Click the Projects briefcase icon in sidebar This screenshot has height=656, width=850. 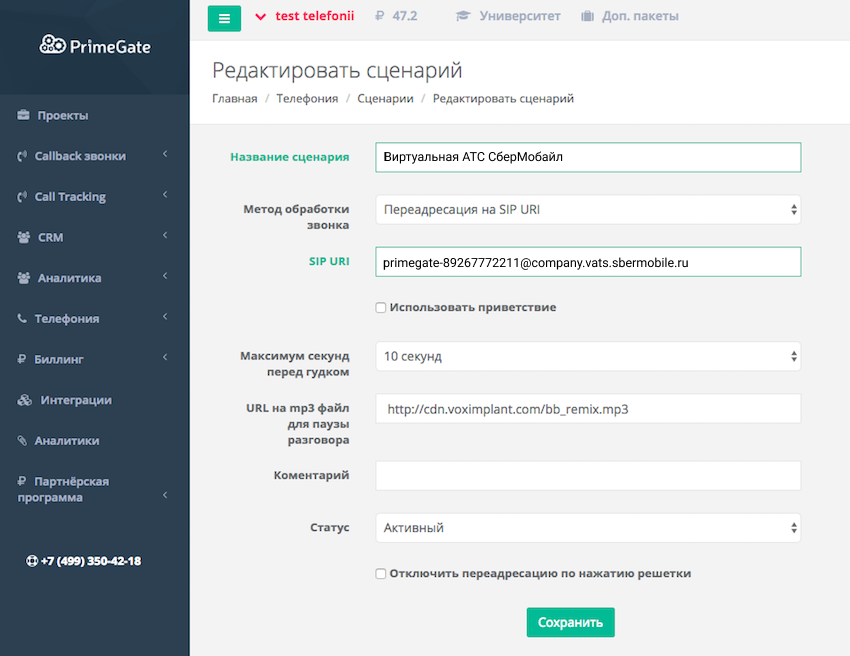tap(23, 116)
